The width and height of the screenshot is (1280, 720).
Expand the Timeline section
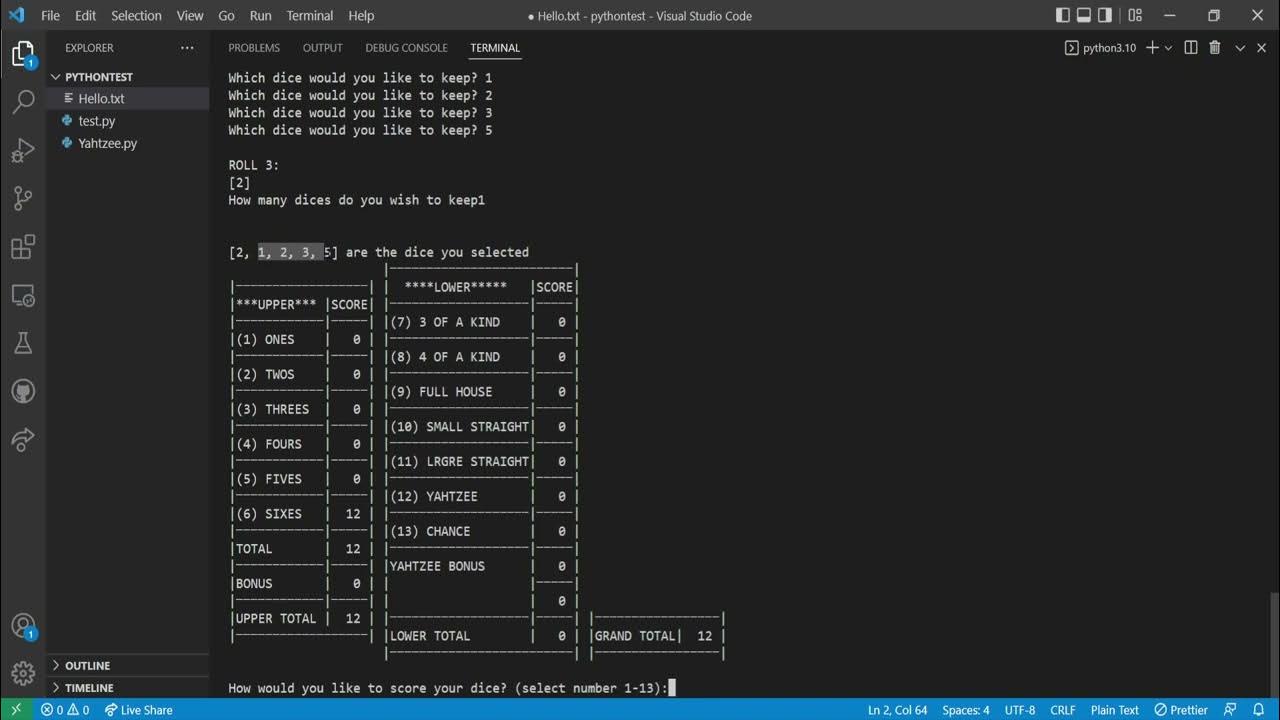128,688
